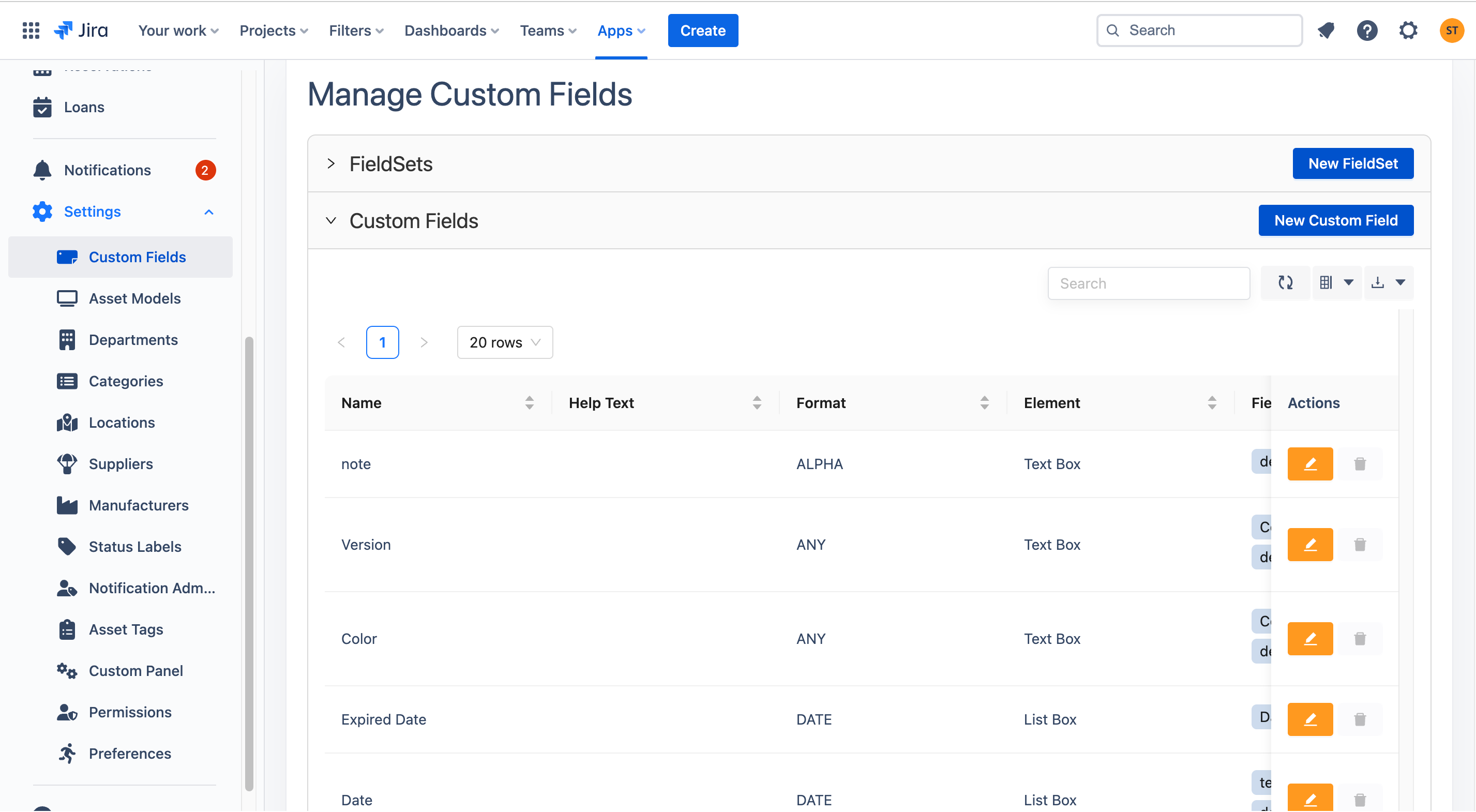The width and height of the screenshot is (1476, 812).
Task: Edit the Color custom field
Action: coord(1310,638)
